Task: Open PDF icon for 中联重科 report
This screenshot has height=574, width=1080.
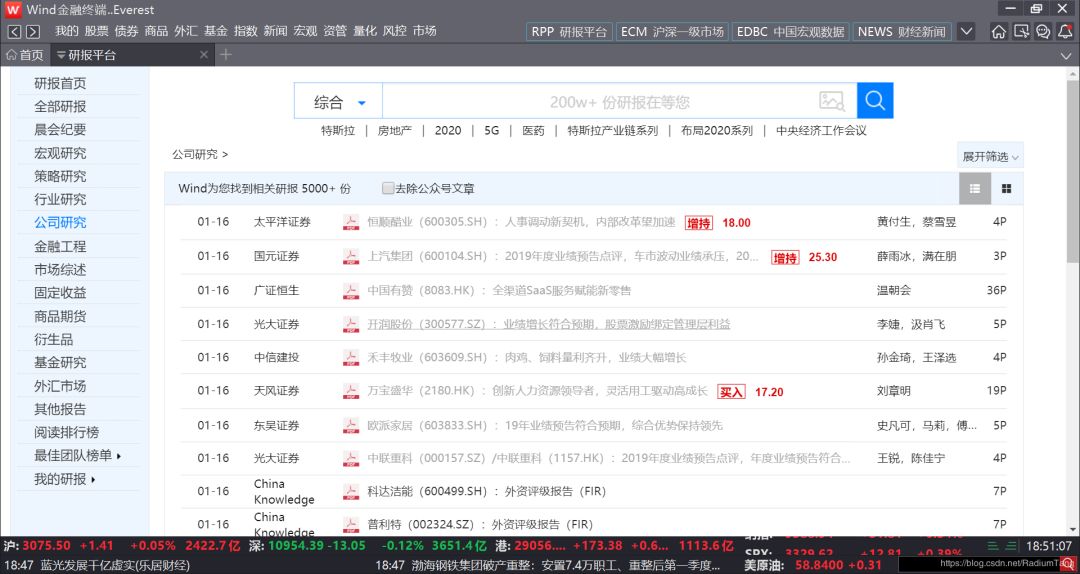Action: click(351, 458)
